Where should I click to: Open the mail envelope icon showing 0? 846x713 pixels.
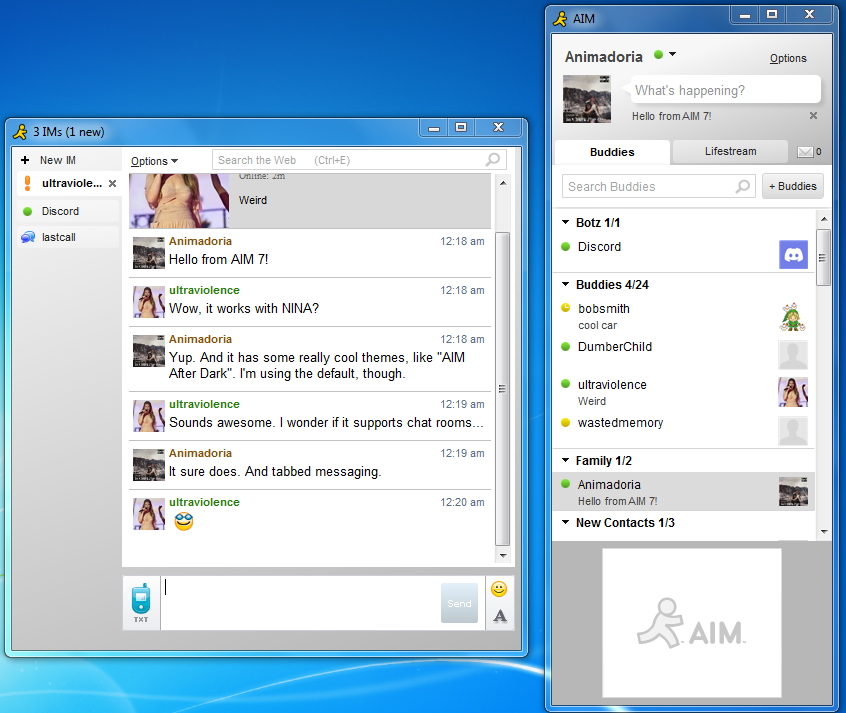(x=805, y=152)
